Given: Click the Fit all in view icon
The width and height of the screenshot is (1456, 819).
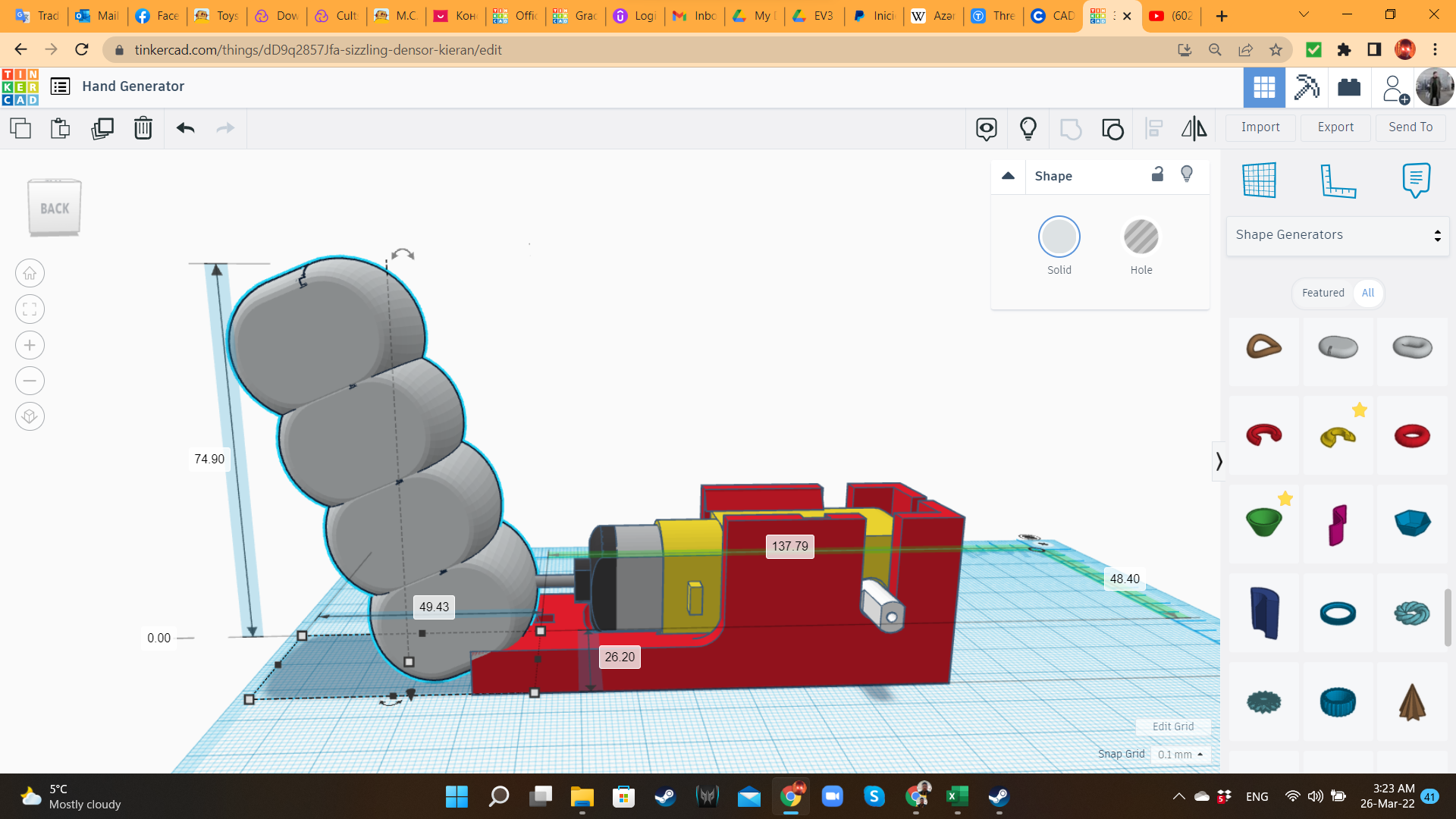Looking at the screenshot, I should 30,309.
